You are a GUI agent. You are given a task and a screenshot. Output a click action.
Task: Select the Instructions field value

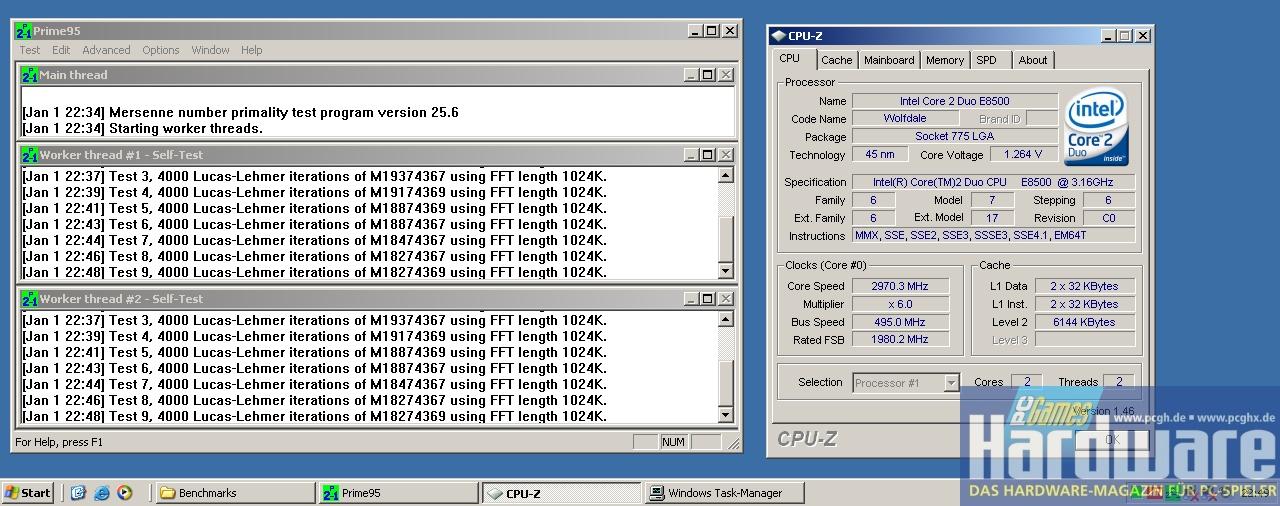[x=993, y=236]
